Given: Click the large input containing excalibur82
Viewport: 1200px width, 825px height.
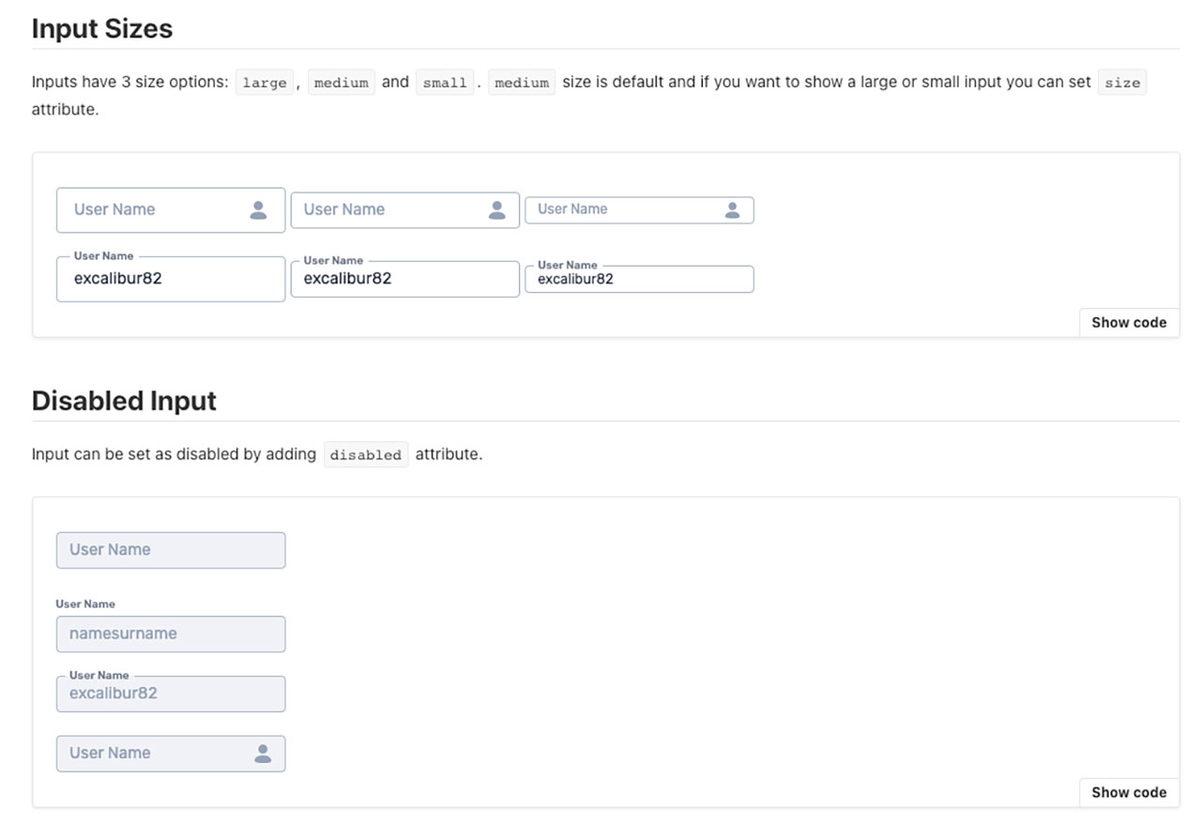Looking at the screenshot, I should tap(170, 279).
